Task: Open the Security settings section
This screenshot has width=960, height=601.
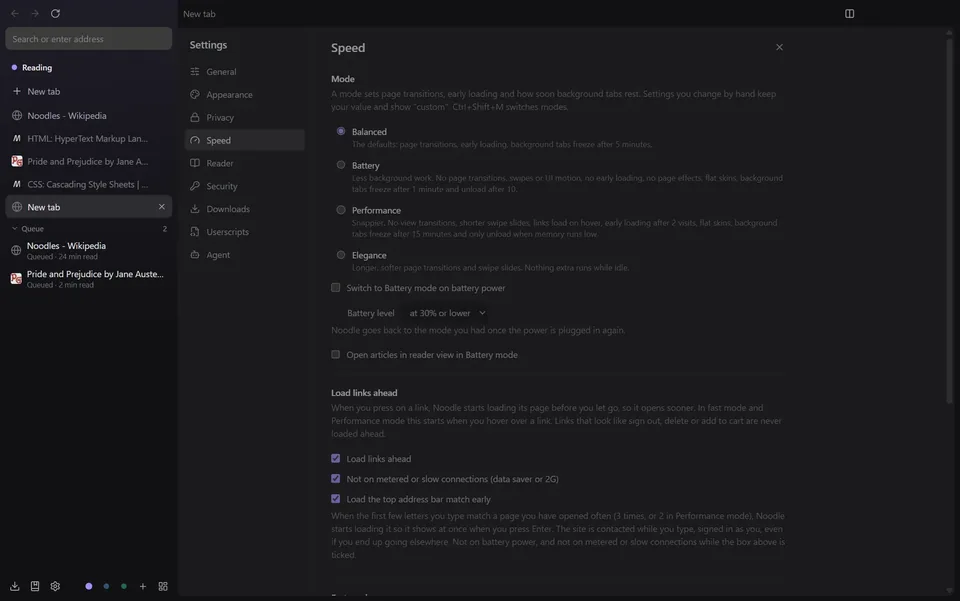Action: 244,186
